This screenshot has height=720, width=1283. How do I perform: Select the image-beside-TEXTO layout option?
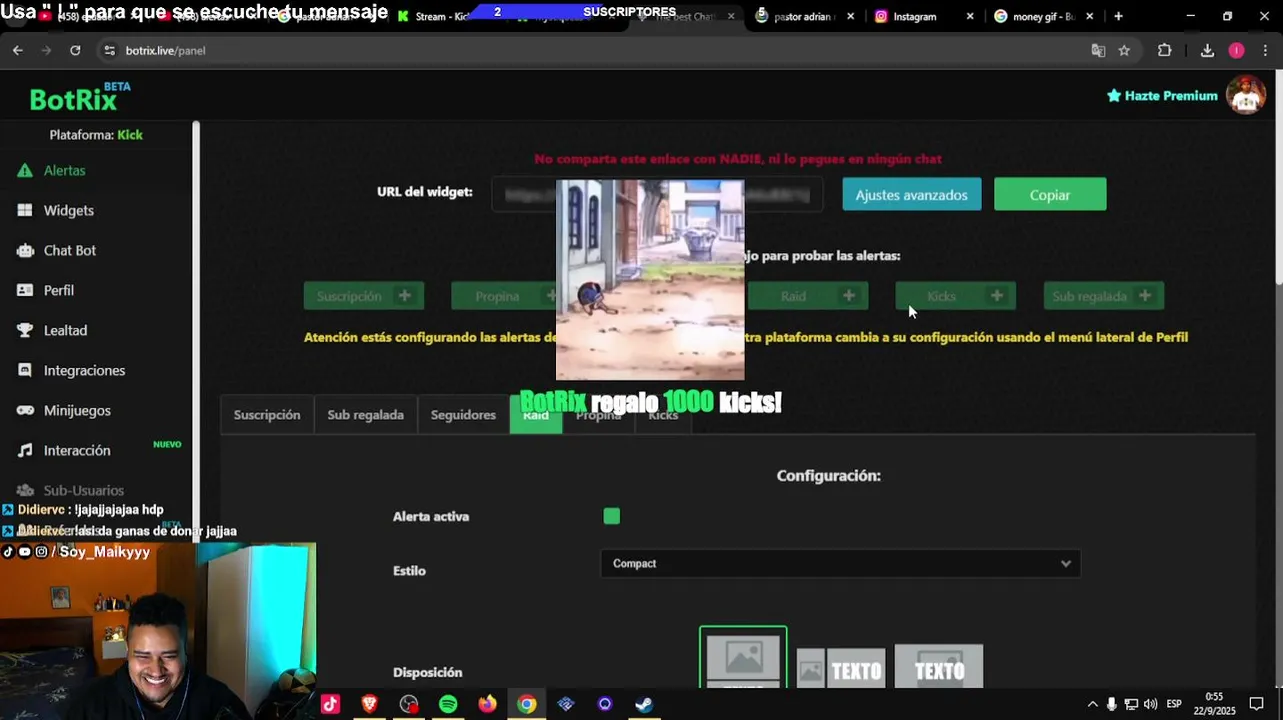pos(841,668)
